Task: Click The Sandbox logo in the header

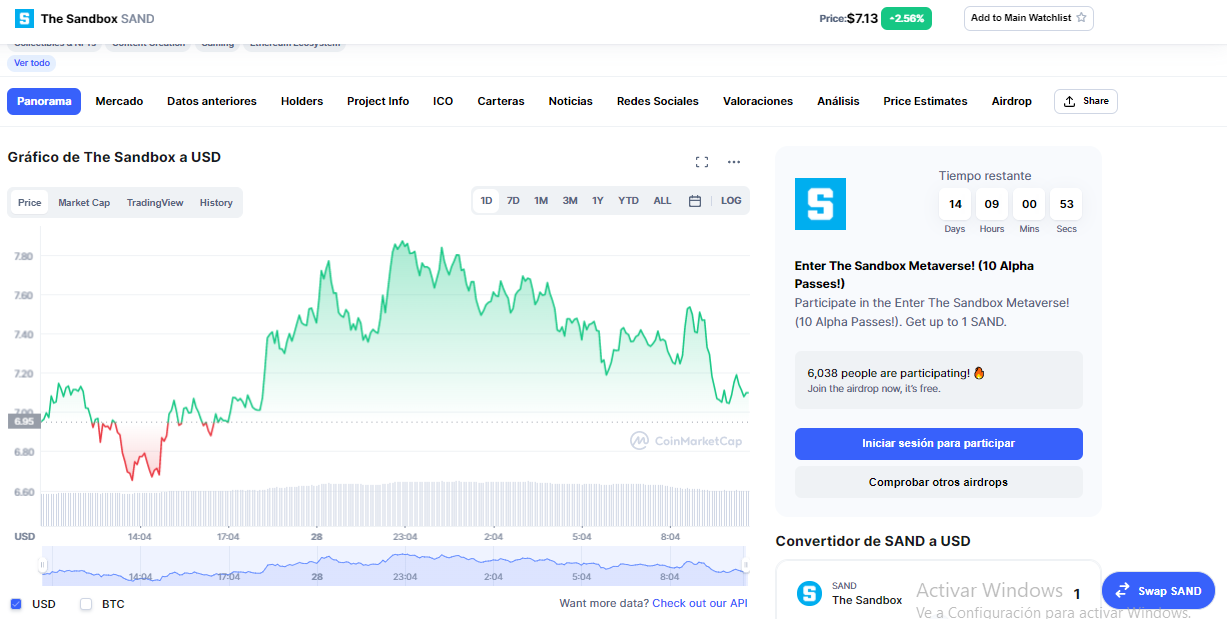Action: point(24,18)
